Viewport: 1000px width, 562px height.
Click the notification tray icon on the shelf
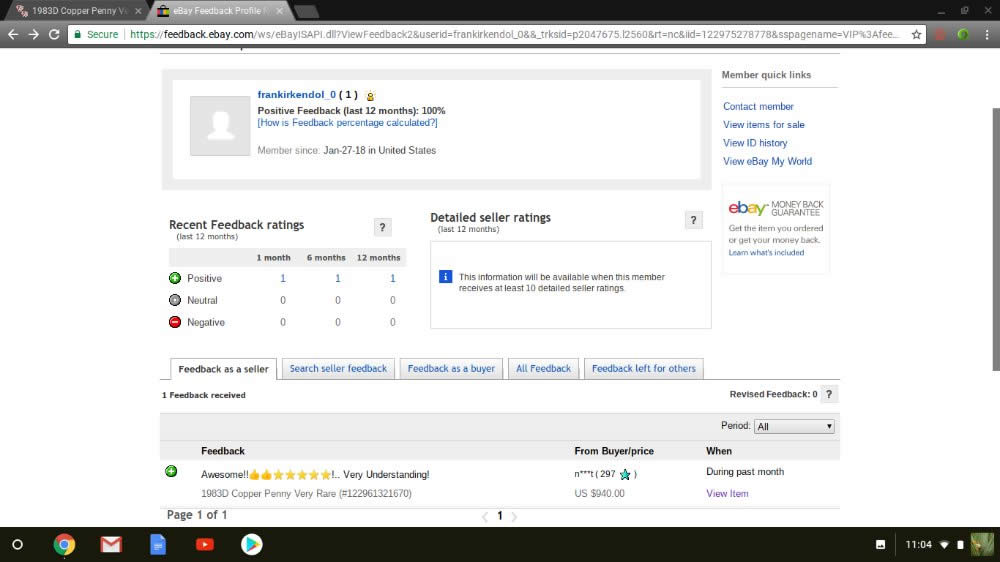pos(880,545)
